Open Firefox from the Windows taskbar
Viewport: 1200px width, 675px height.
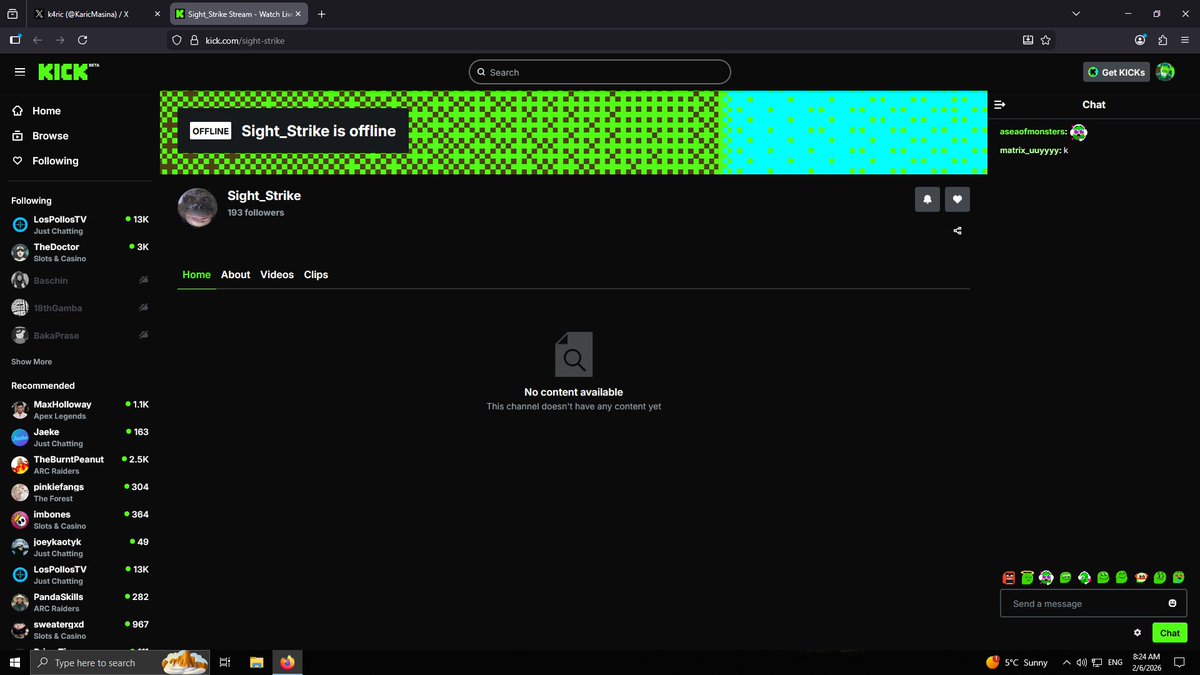(x=288, y=662)
